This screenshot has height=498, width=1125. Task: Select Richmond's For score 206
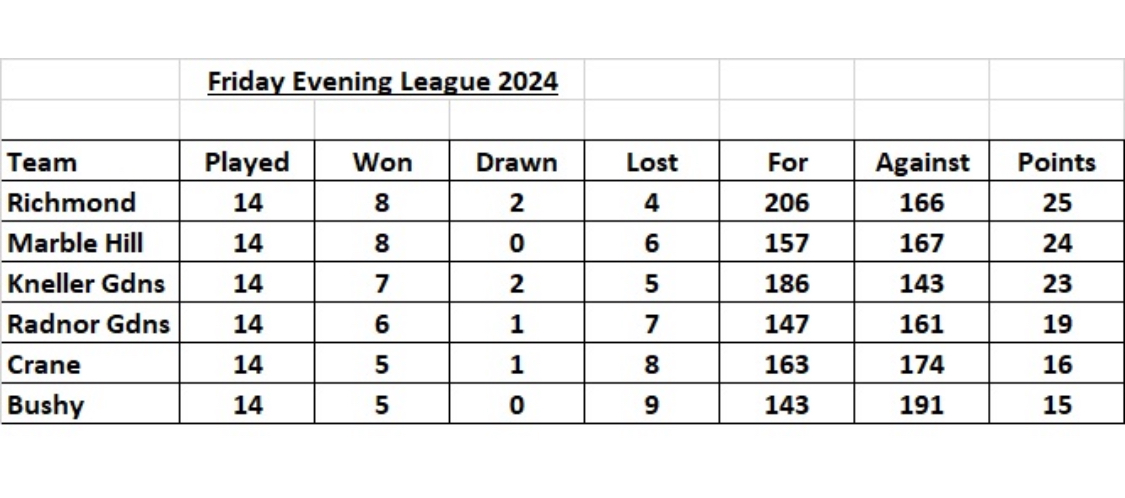[x=787, y=203]
